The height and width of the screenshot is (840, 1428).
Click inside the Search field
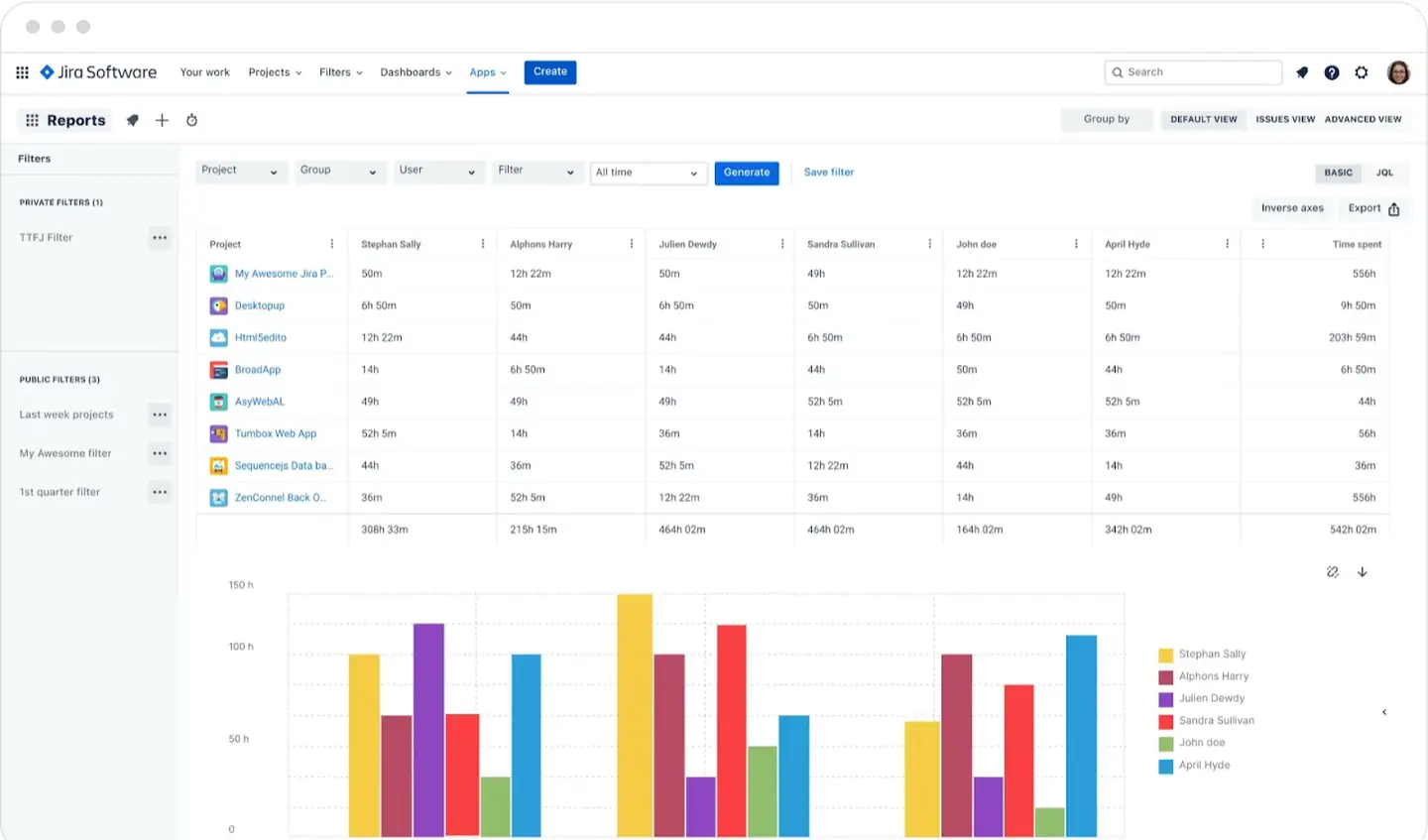click(x=1190, y=72)
